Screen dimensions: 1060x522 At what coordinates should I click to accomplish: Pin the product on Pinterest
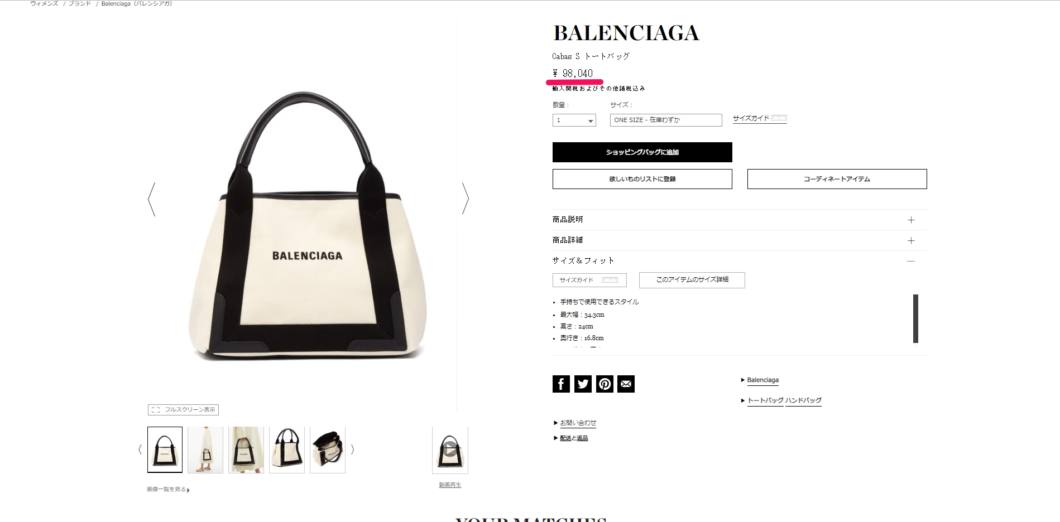click(604, 384)
